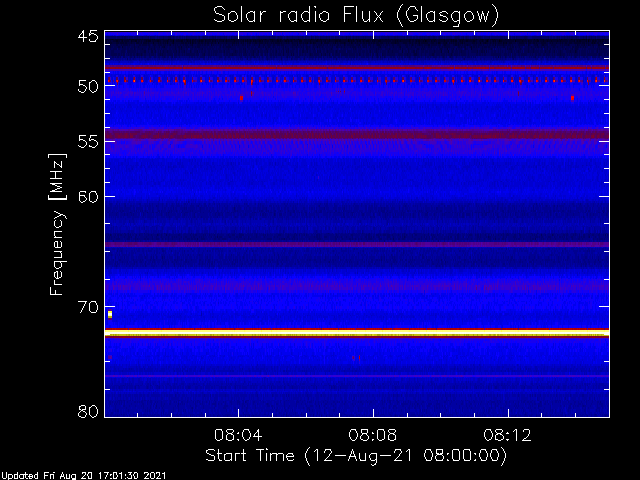Click the wide dark red band just above 55 MHz
The height and width of the screenshot is (480, 640).
click(x=357, y=134)
